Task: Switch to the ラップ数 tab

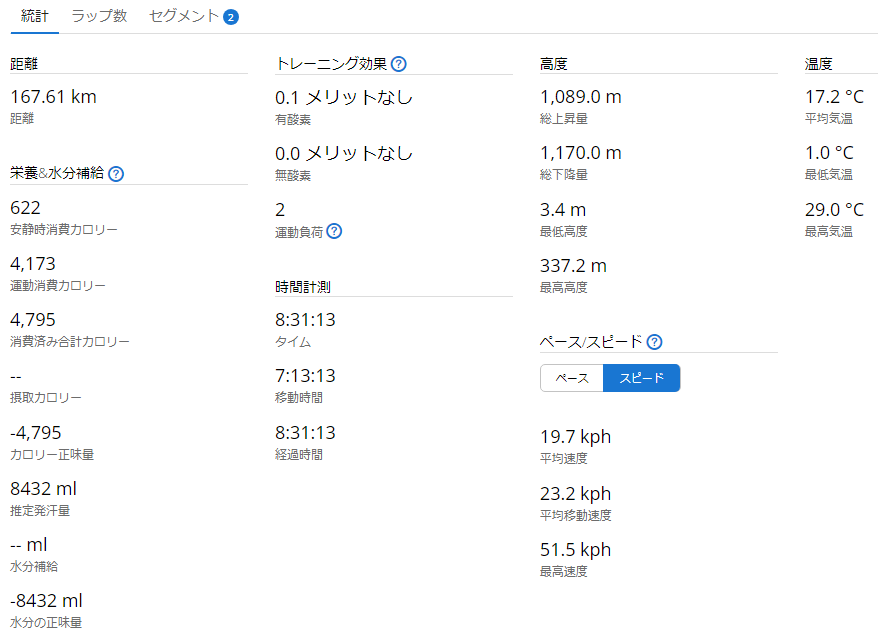Action: pos(99,17)
